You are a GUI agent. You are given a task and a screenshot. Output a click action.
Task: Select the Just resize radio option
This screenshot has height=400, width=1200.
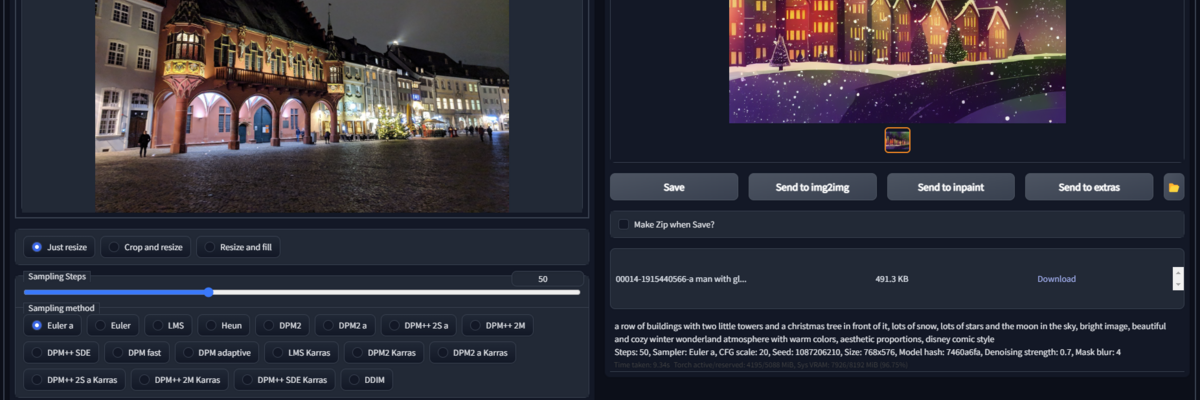[60, 247]
